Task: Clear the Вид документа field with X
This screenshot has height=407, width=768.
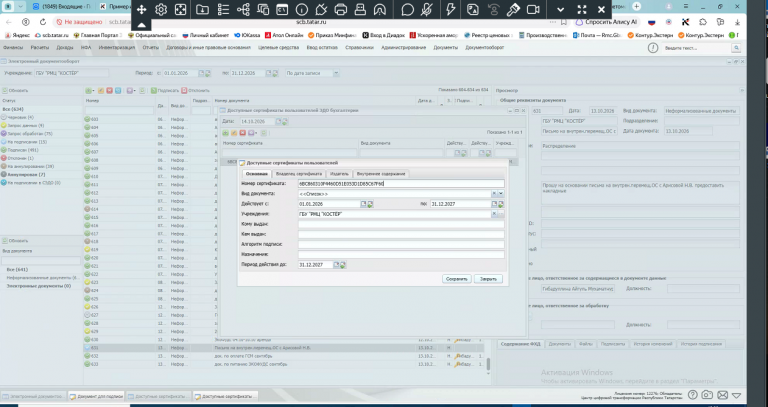Action: coord(494,194)
